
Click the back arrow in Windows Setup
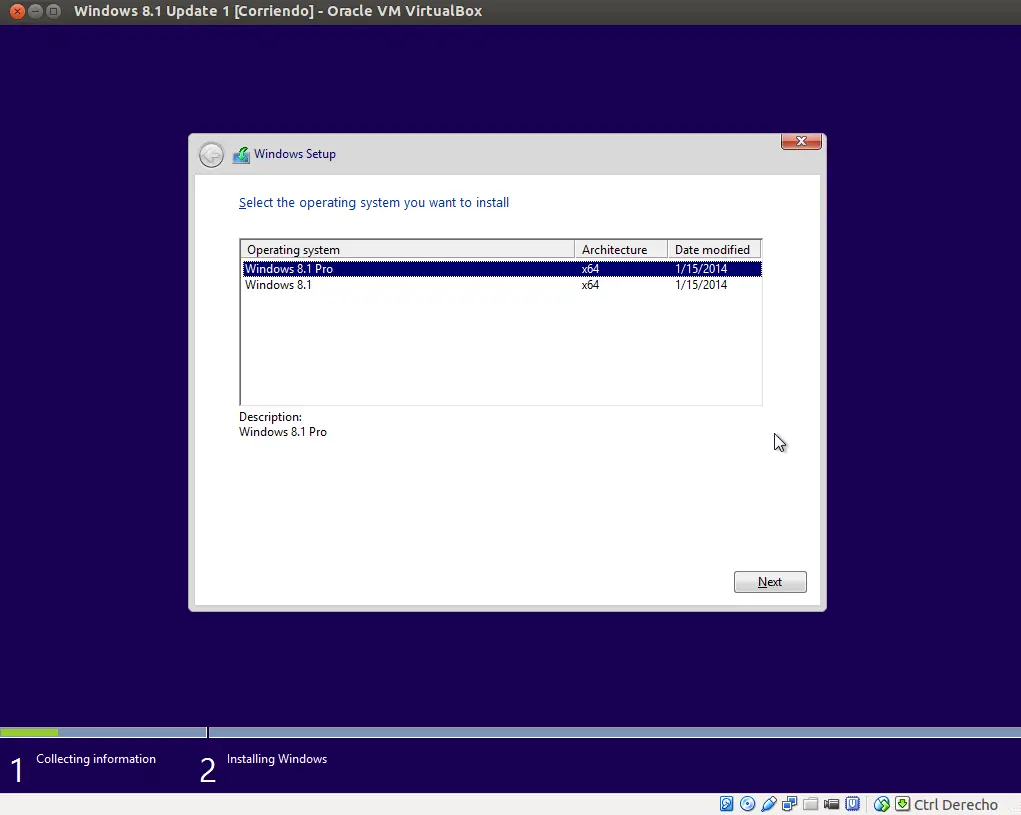pos(211,155)
